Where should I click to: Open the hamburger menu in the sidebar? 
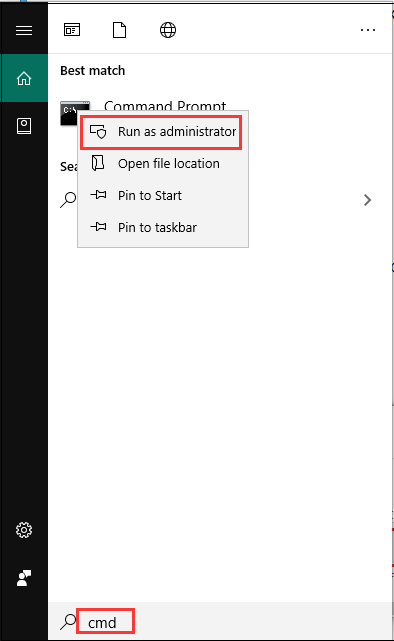click(x=24, y=30)
